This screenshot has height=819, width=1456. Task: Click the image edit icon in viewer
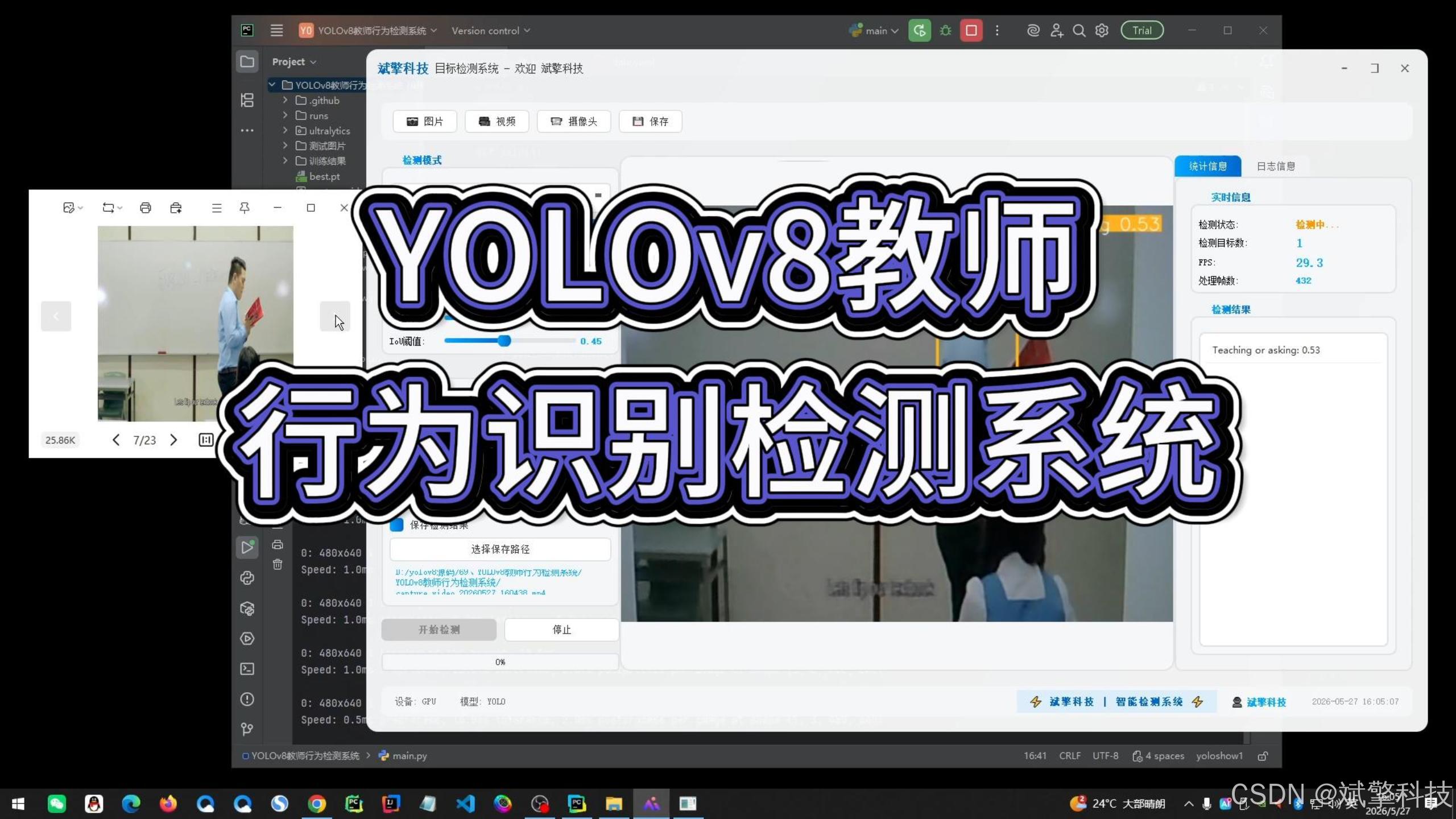click(69, 208)
